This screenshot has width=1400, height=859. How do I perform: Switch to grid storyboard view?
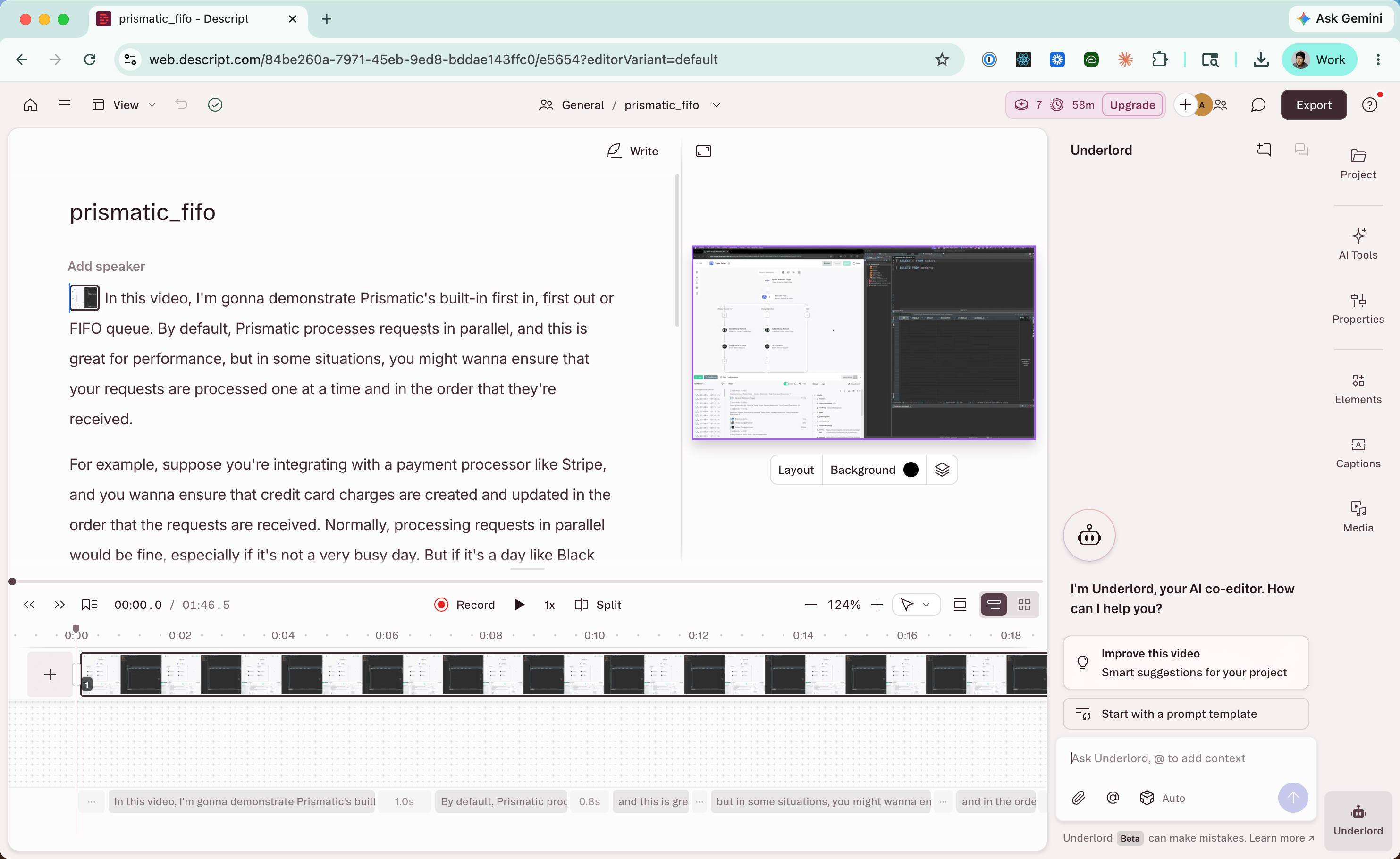(x=1024, y=605)
